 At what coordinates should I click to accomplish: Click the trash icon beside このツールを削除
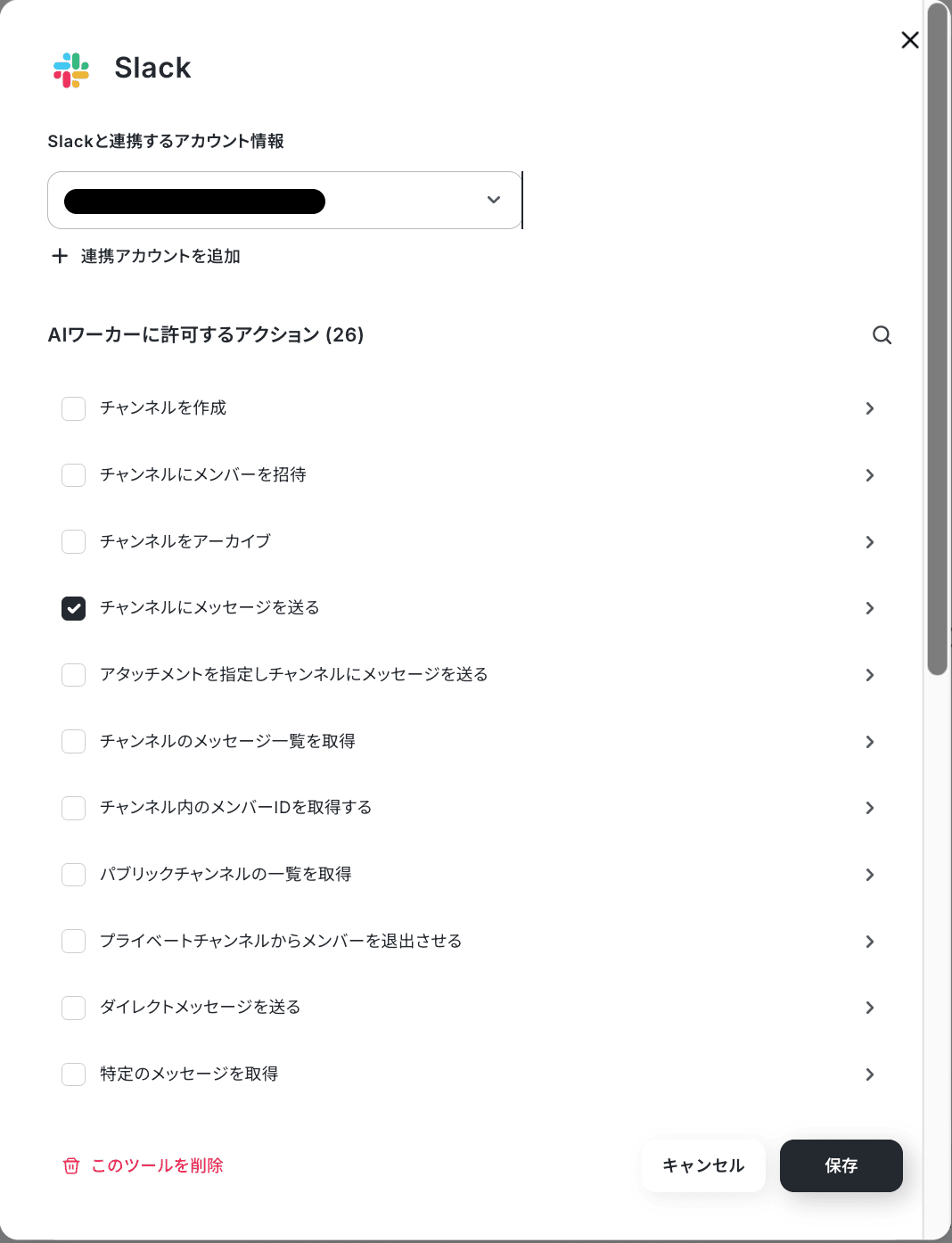tap(71, 1166)
